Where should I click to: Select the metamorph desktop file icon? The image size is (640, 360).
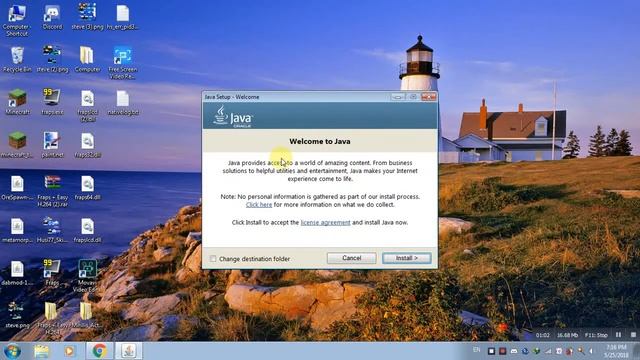pyautogui.click(x=17, y=231)
